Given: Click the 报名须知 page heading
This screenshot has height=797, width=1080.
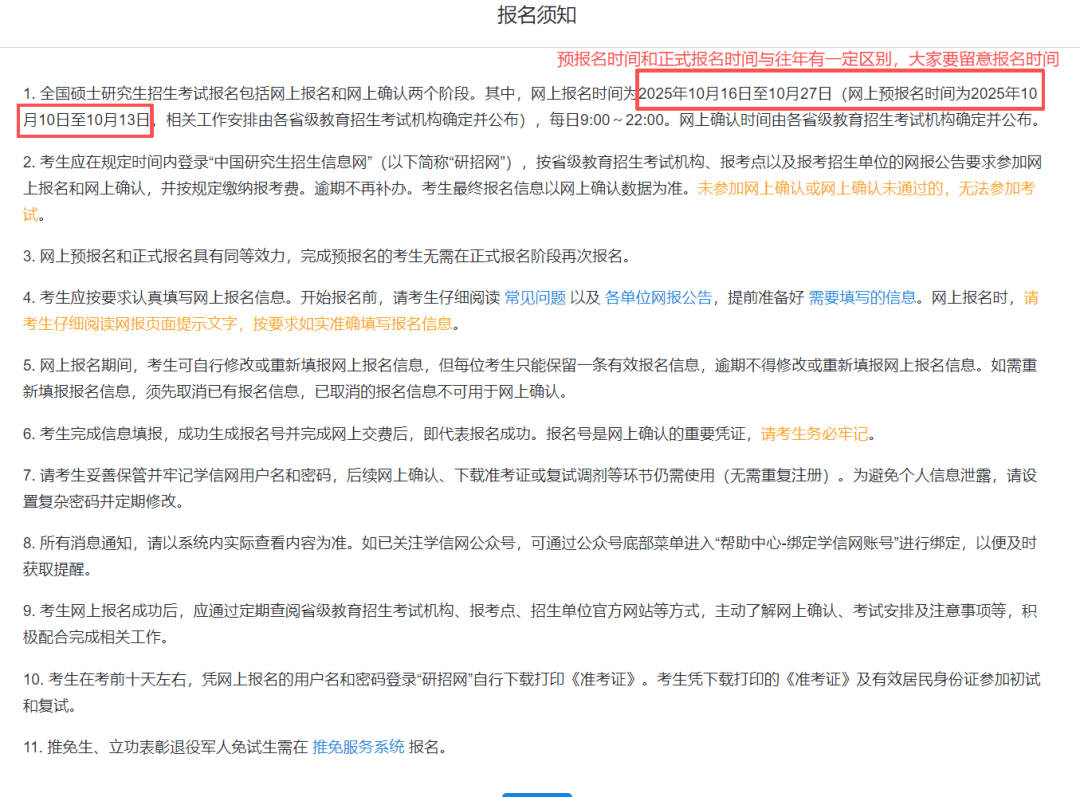Looking at the screenshot, I should 537,16.
